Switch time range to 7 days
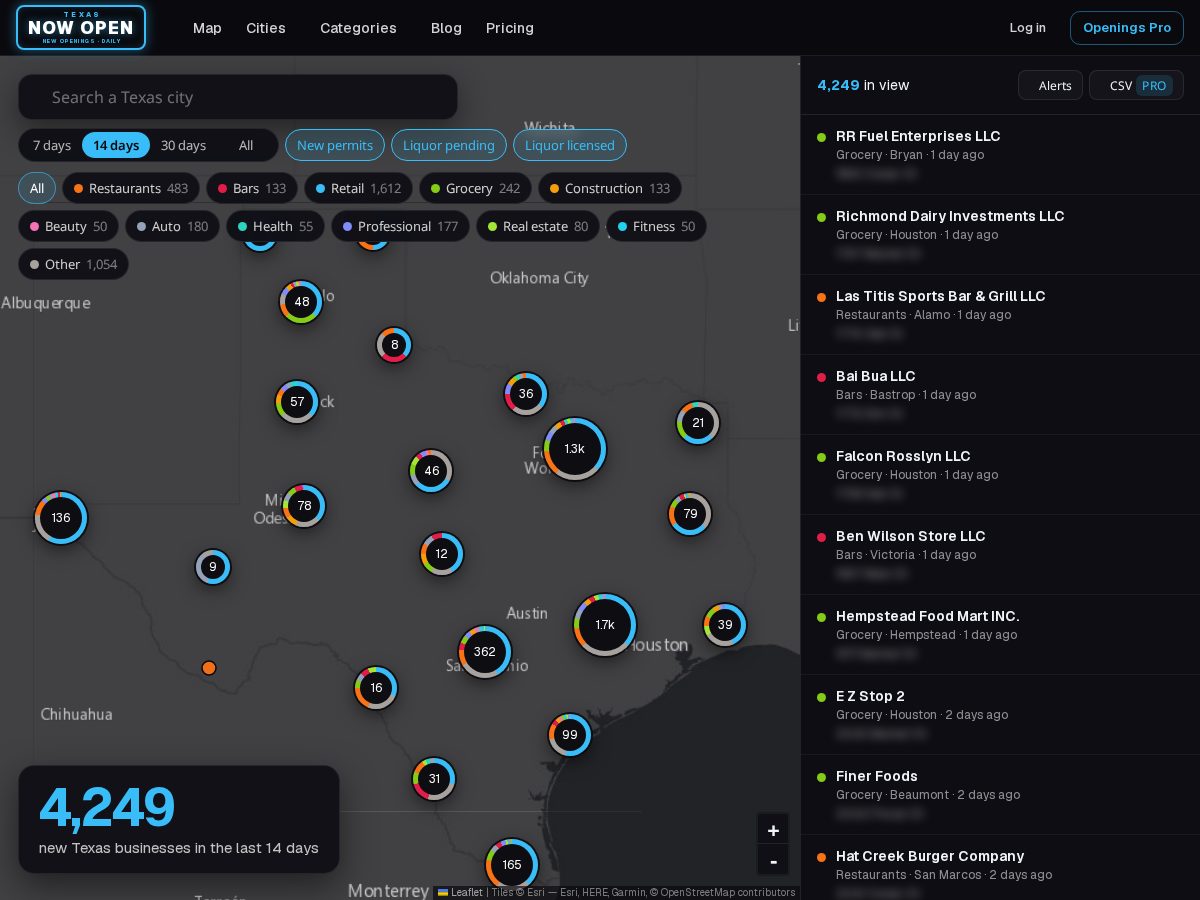1200x900 pixels. [52, 145]
